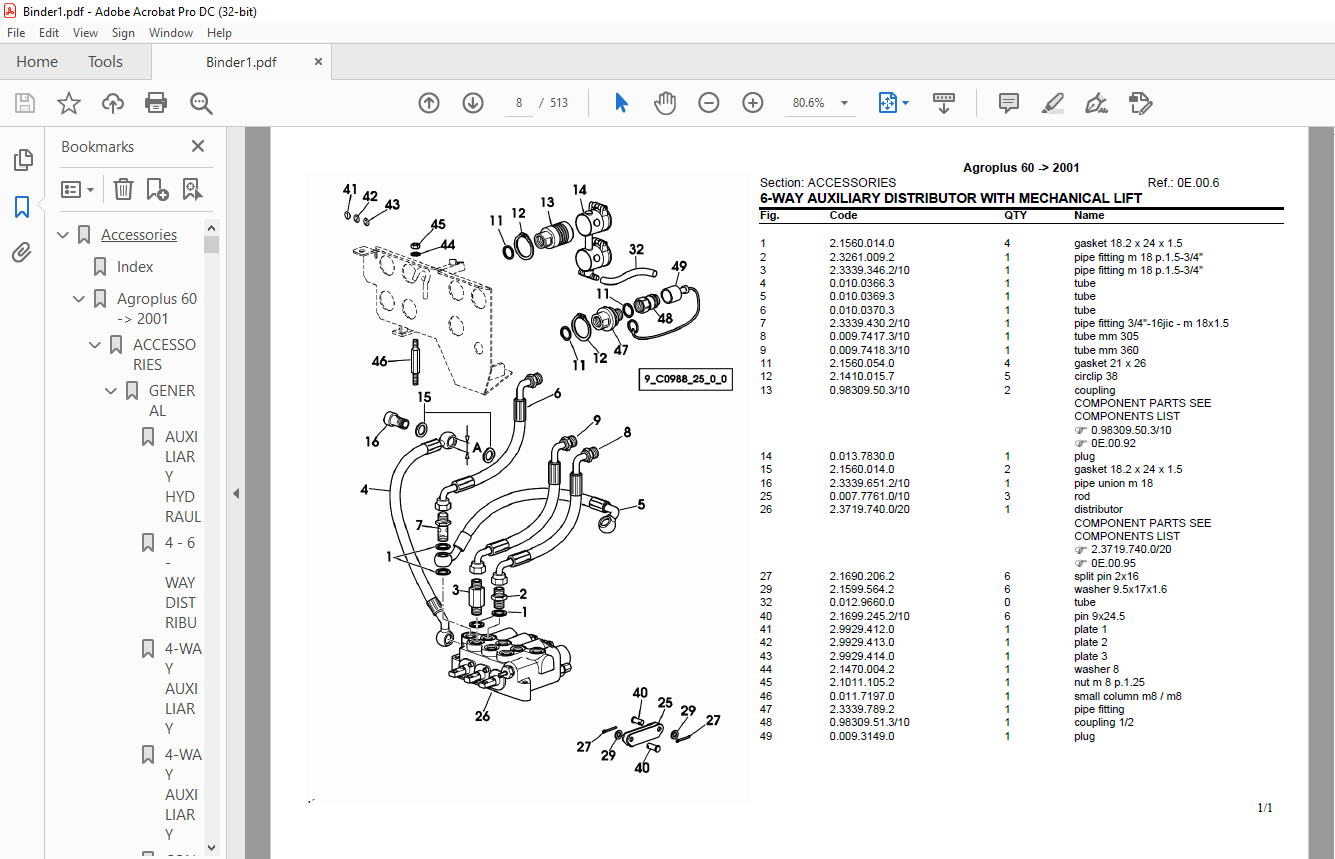Click the page number input field

[519, 103]
